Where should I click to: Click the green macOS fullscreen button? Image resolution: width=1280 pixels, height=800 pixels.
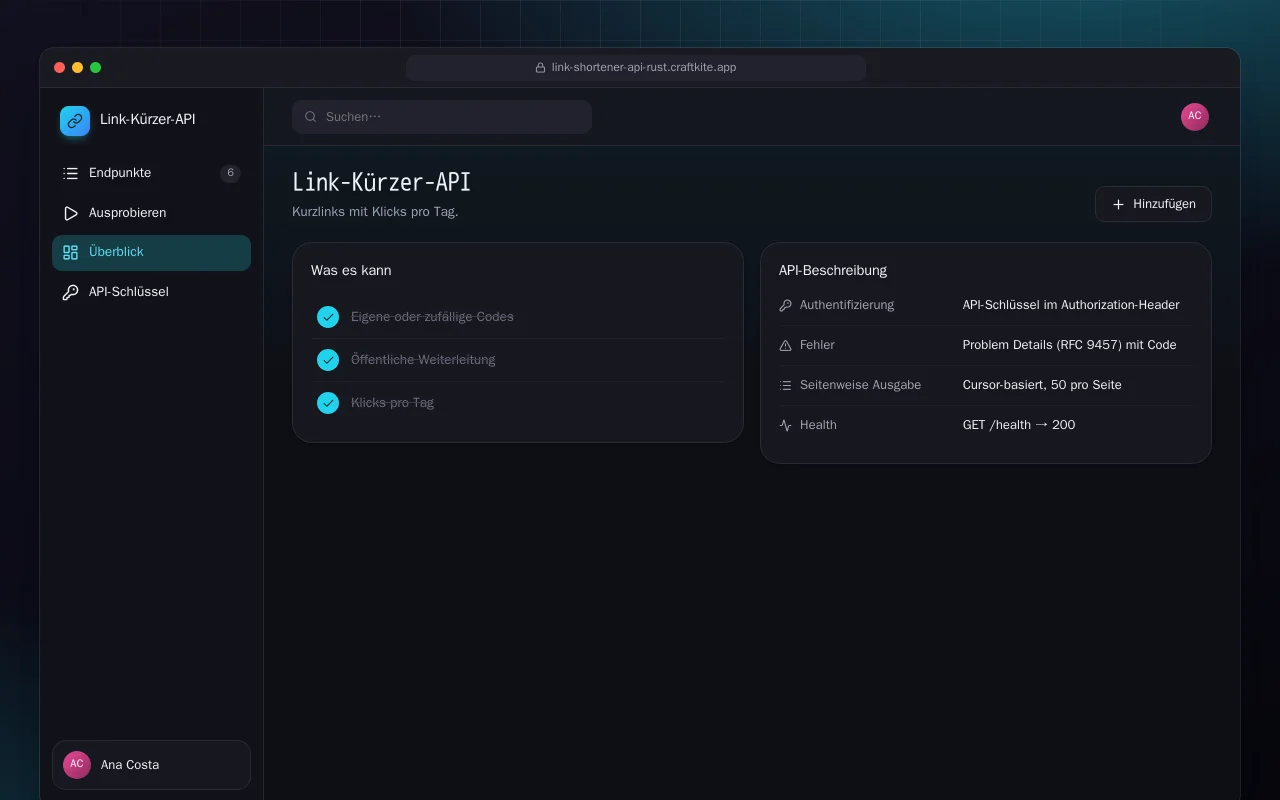pyautogui.click(x=96, y=68)
